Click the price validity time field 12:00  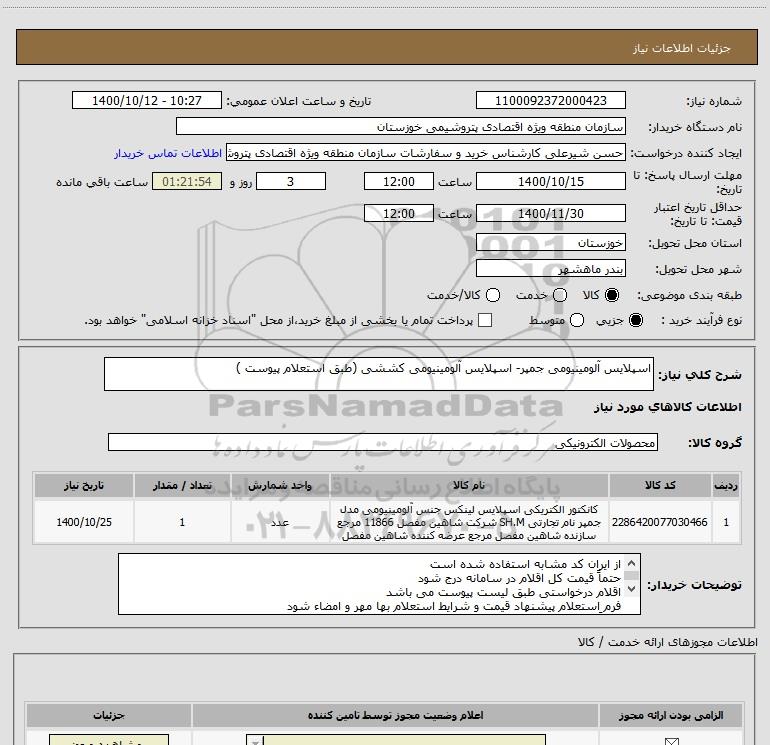[399, 214]
